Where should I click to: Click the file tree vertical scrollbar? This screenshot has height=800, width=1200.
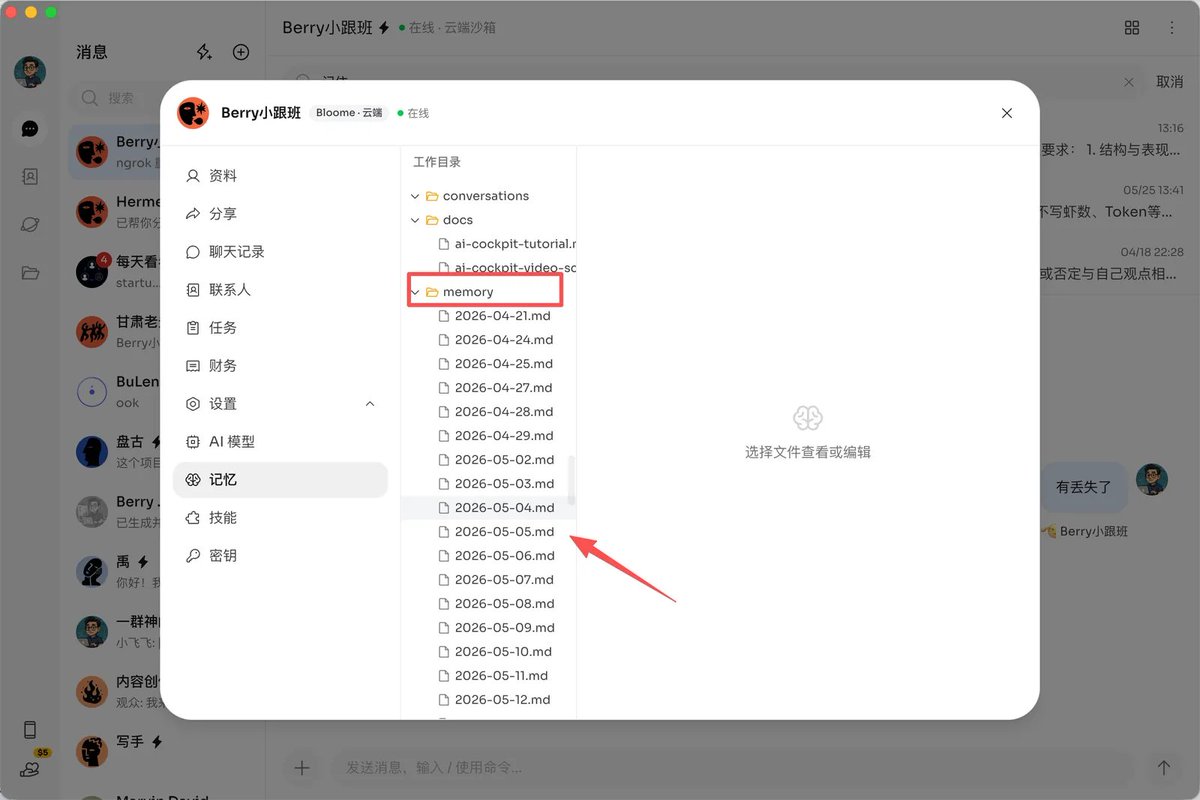click(572, 480)
